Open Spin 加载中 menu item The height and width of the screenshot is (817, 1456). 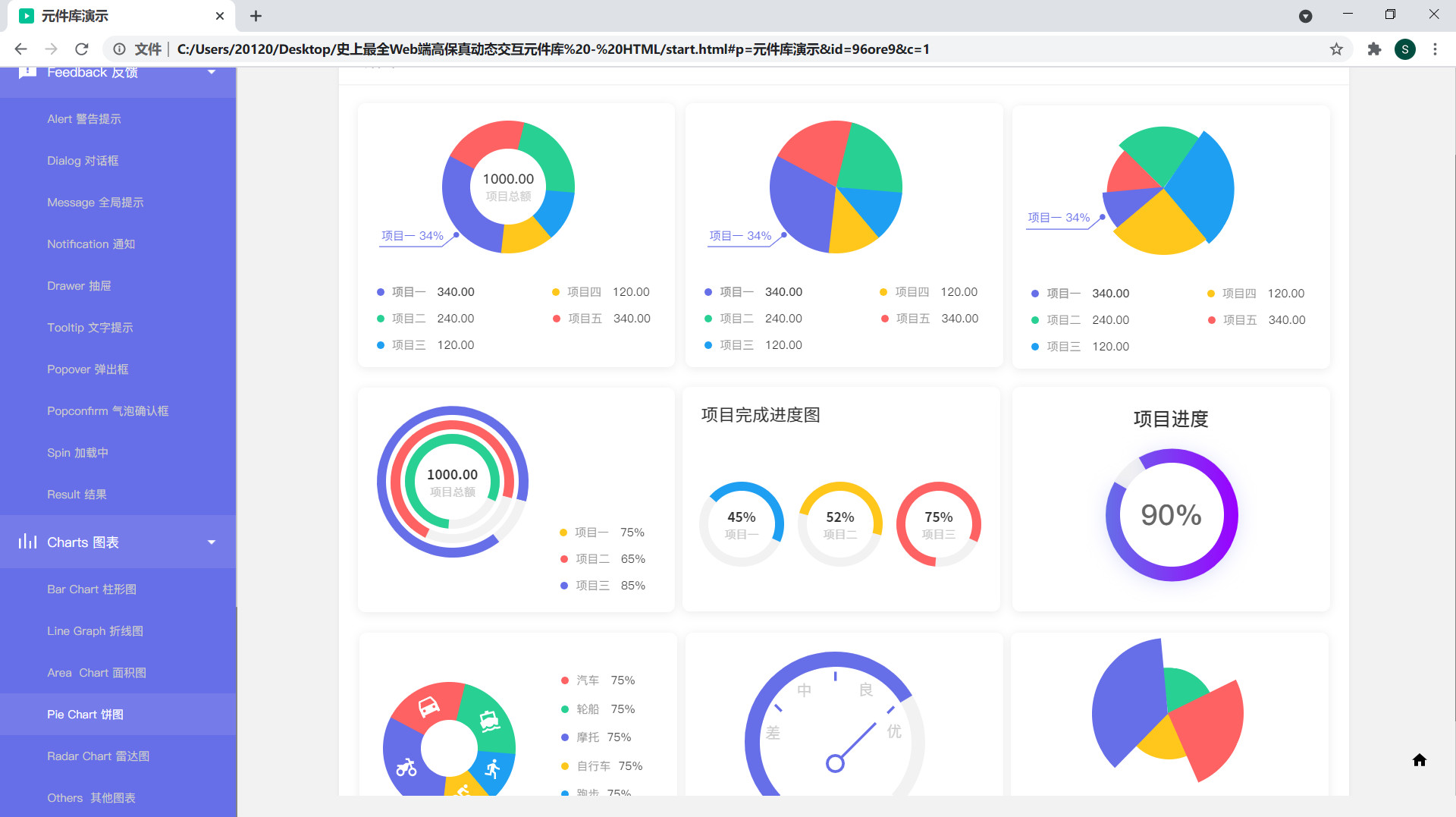(77, 453)
